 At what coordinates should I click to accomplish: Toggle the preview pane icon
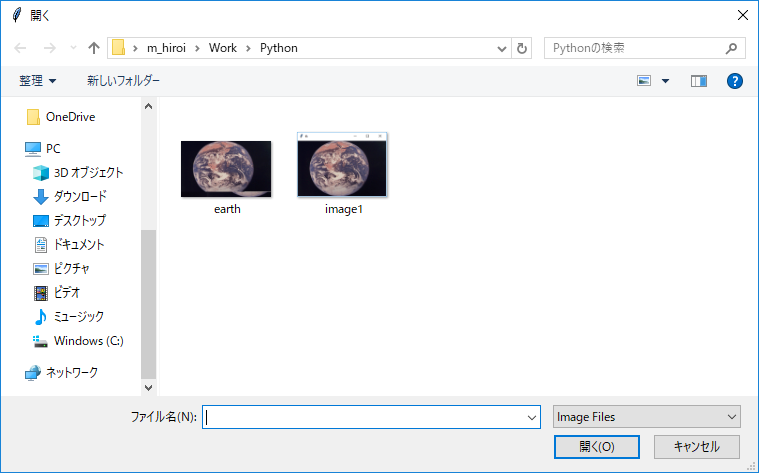[698, 80]
